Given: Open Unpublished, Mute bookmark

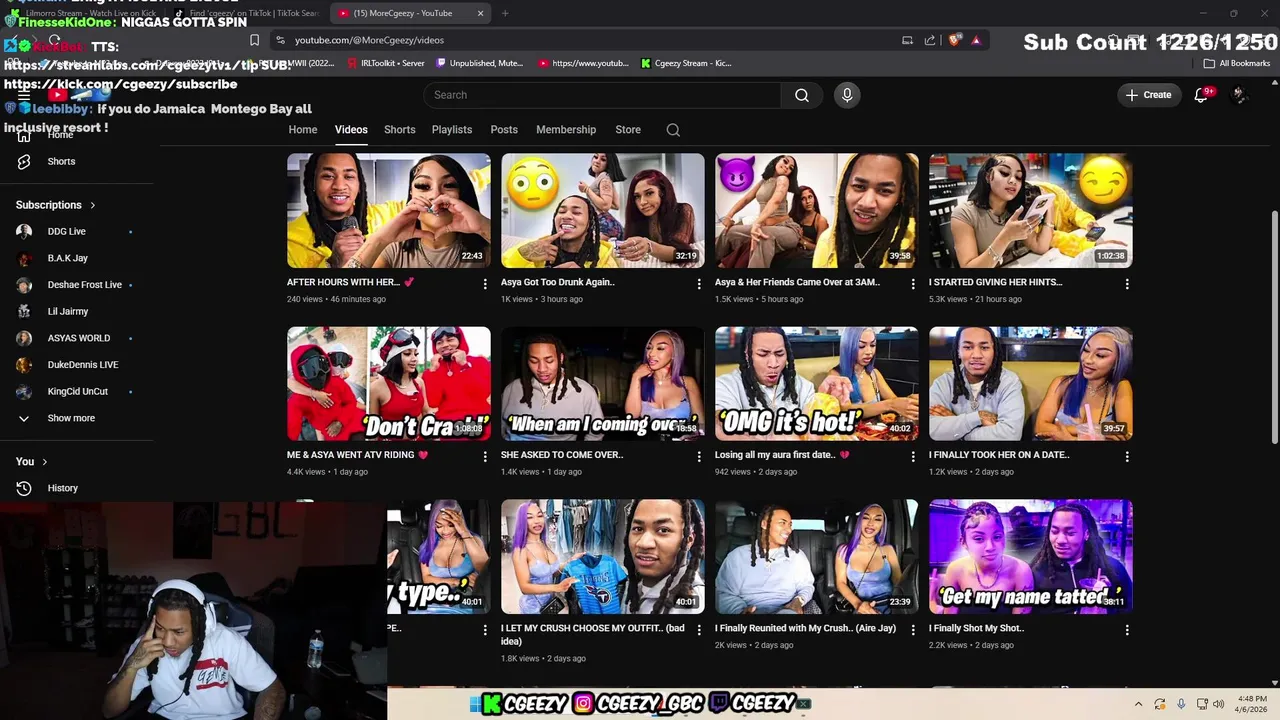Looking at the screenshot, I should point(480,63).
